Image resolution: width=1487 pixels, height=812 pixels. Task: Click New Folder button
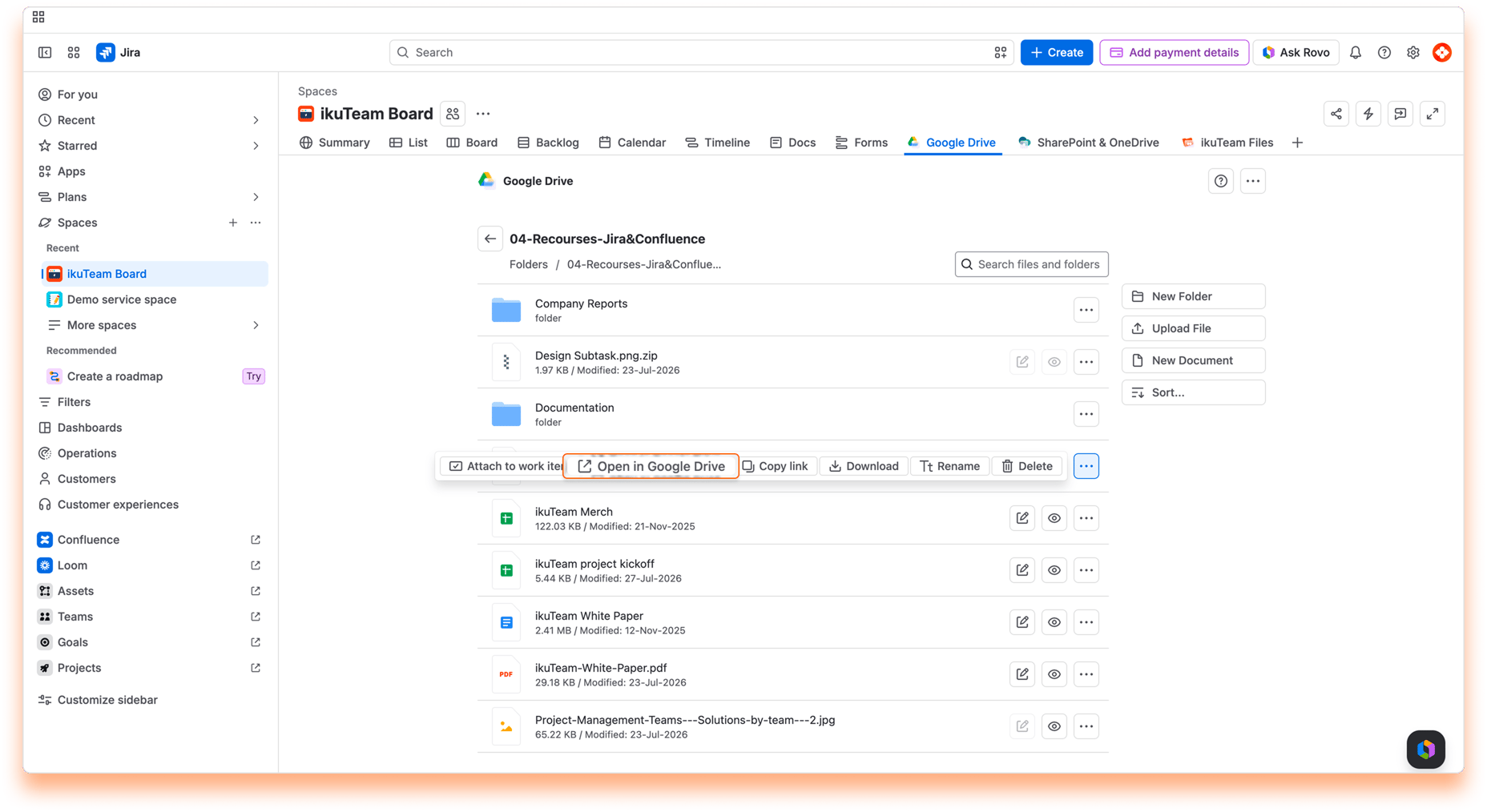click(1193, 296)
